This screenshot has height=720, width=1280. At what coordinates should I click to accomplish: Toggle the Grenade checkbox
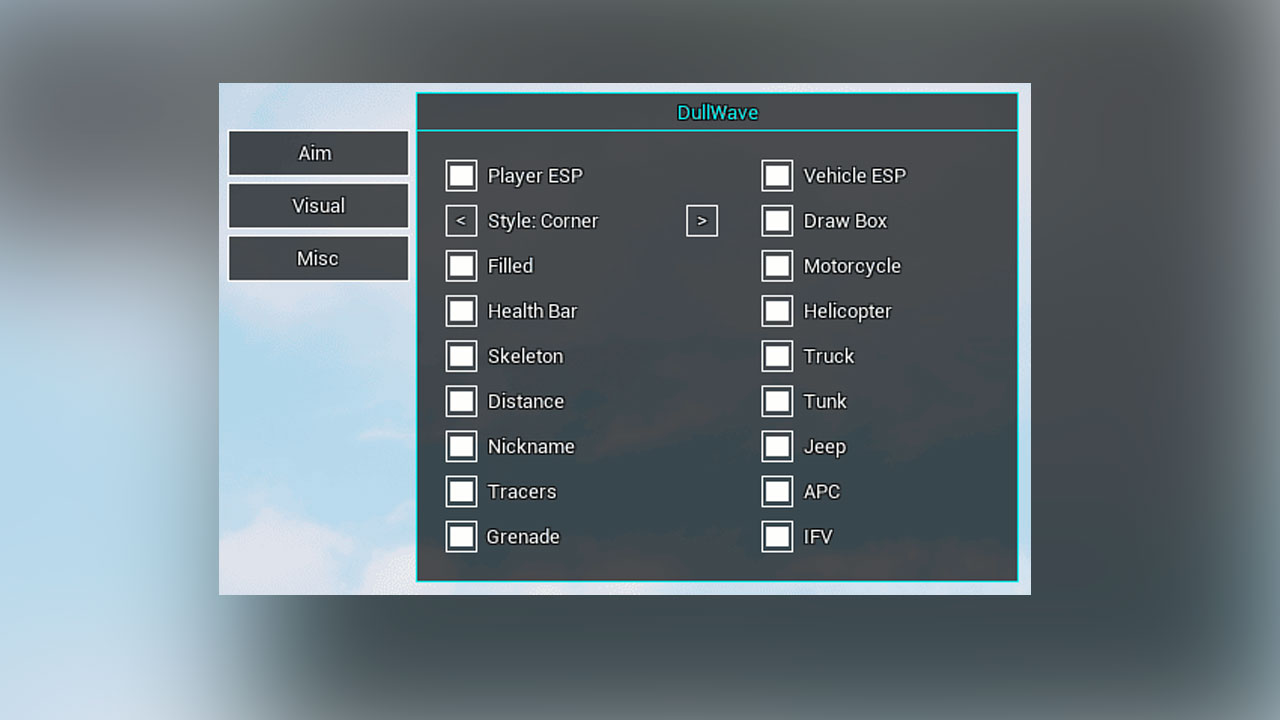tap(461, 537)
